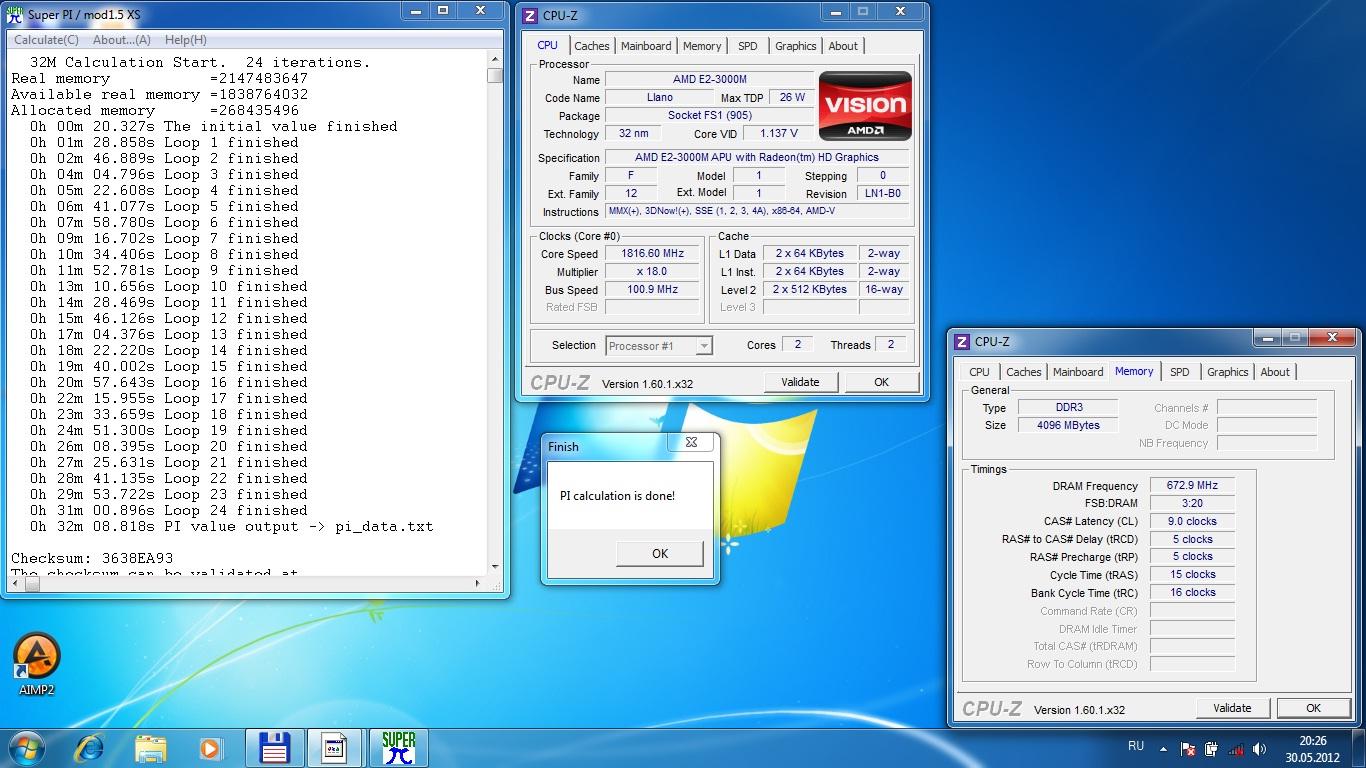Switch to Mainboard tab in top CPU-Z window

tap(646, 46)
